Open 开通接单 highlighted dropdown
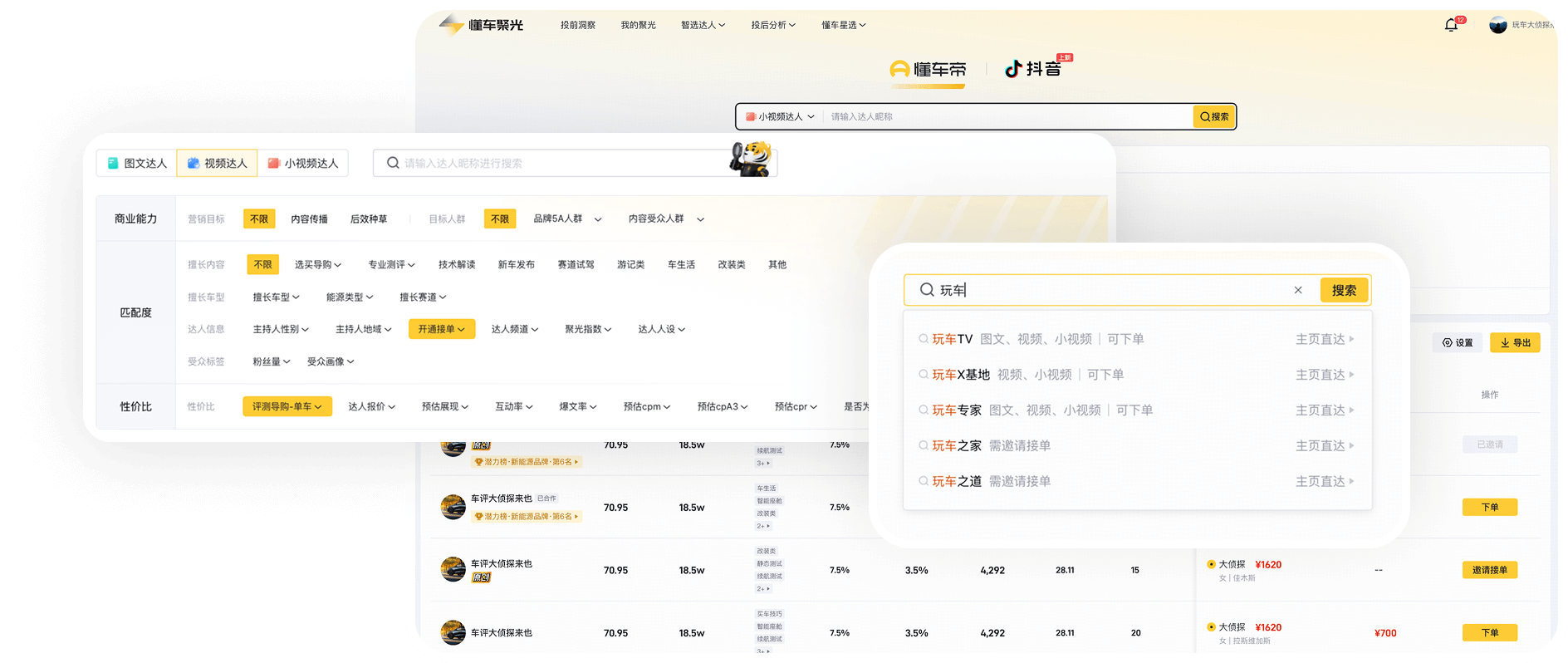The width and height of the screenshot is (1568, 663). tap(442, 330)
